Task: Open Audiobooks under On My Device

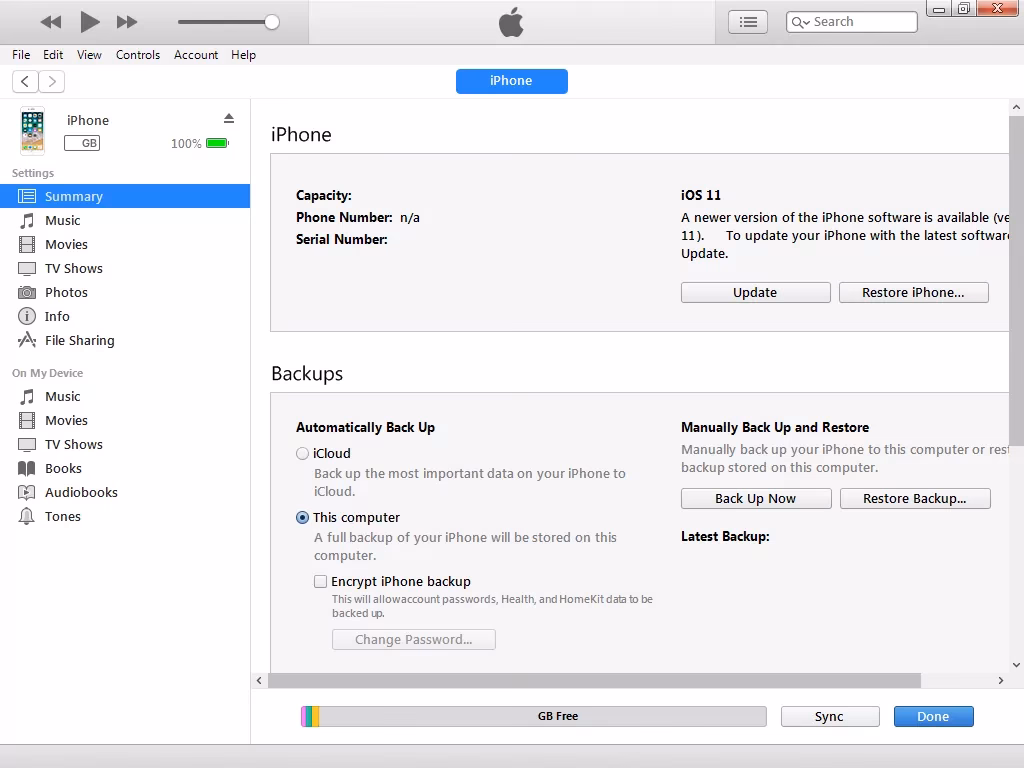Action: 79,492
